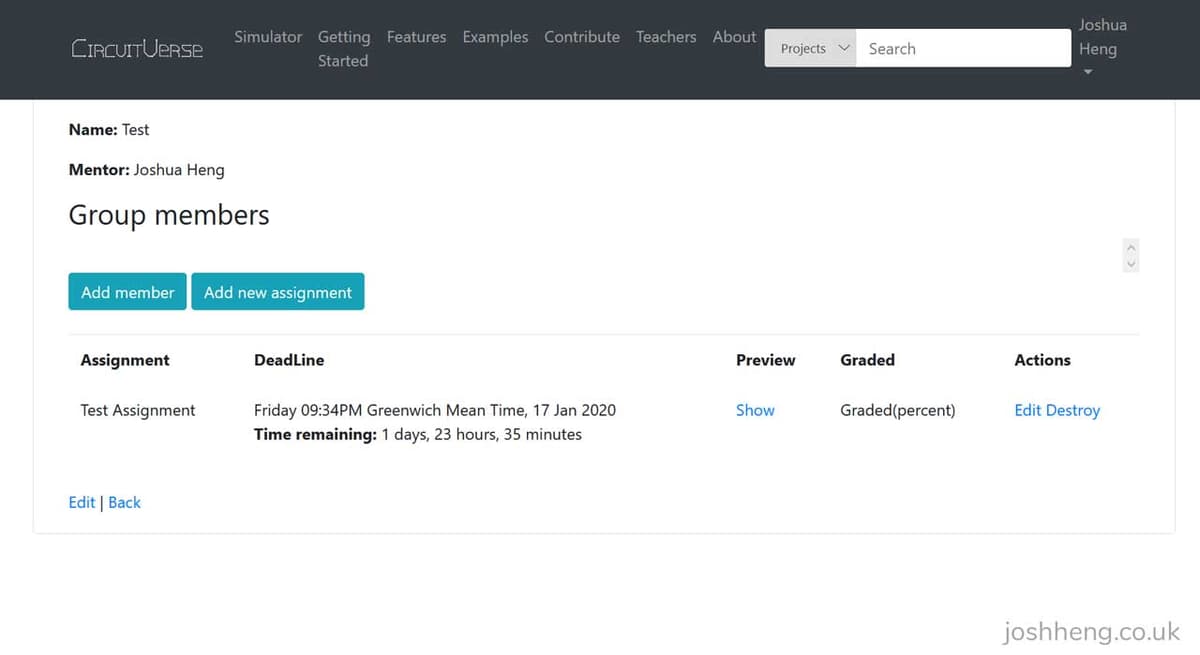The width and height of the screenshot is (1200, 655).
Task: Open the Simulator page
Action: click(x=268, y=37)
